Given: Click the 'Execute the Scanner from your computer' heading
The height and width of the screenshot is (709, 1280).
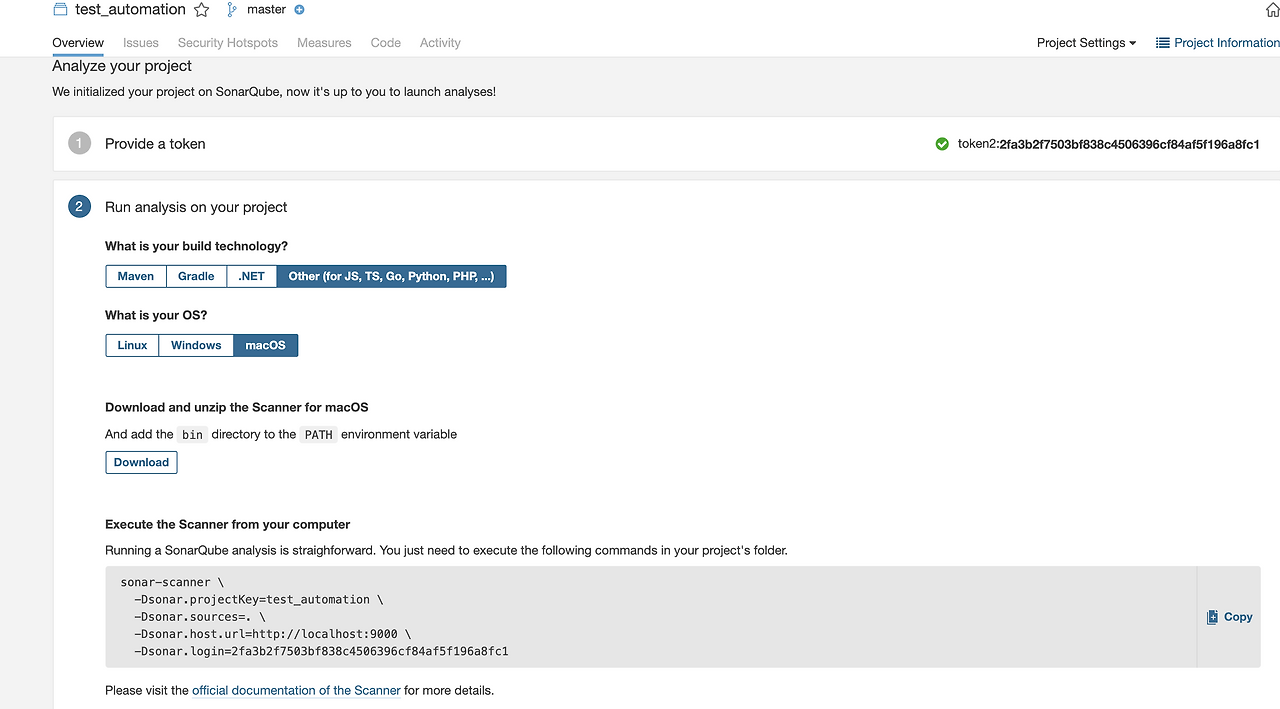Looking at the screenshot, I should click(x=228, y=524).
